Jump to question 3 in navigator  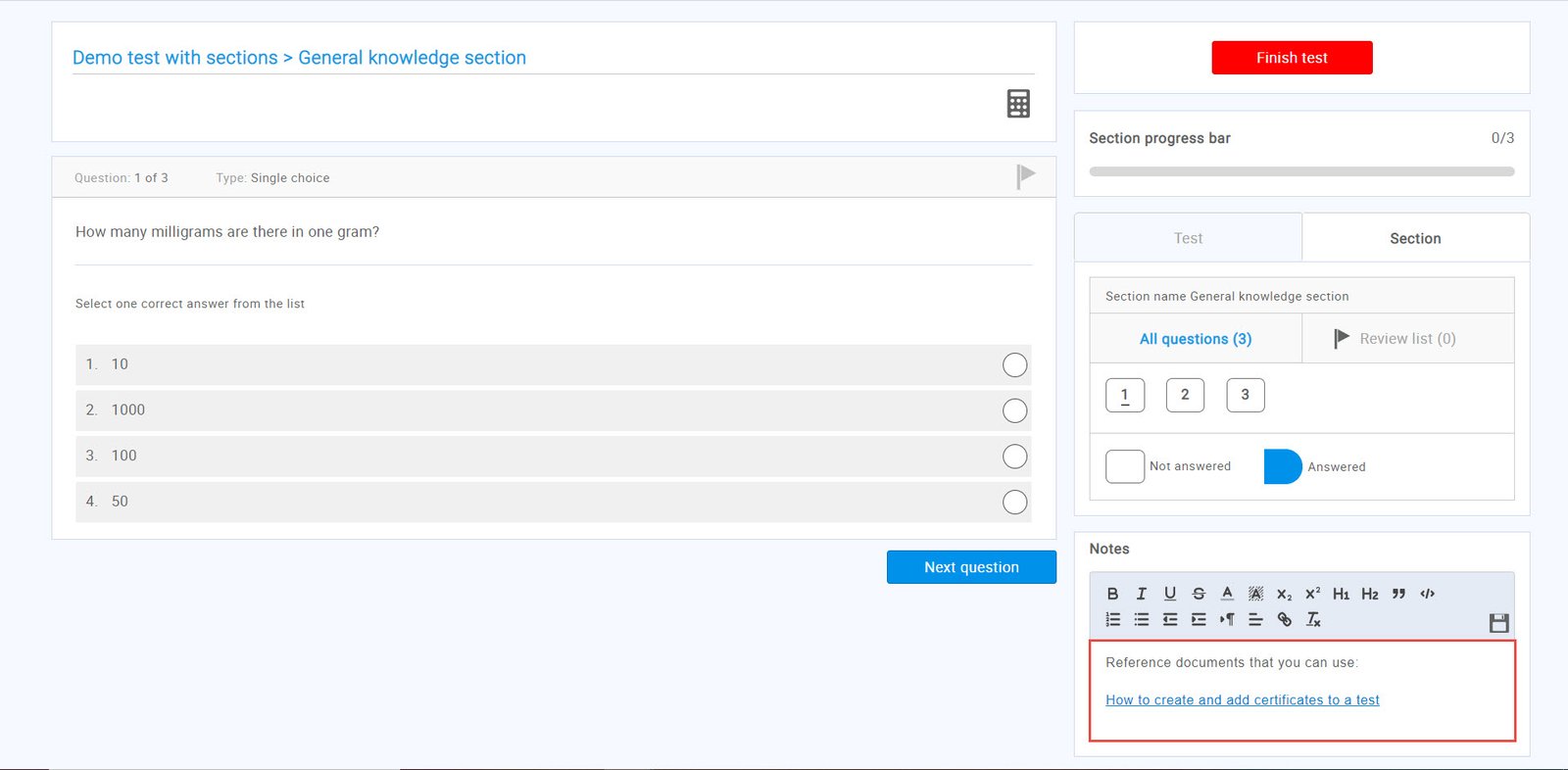(x=1245, y=395)
